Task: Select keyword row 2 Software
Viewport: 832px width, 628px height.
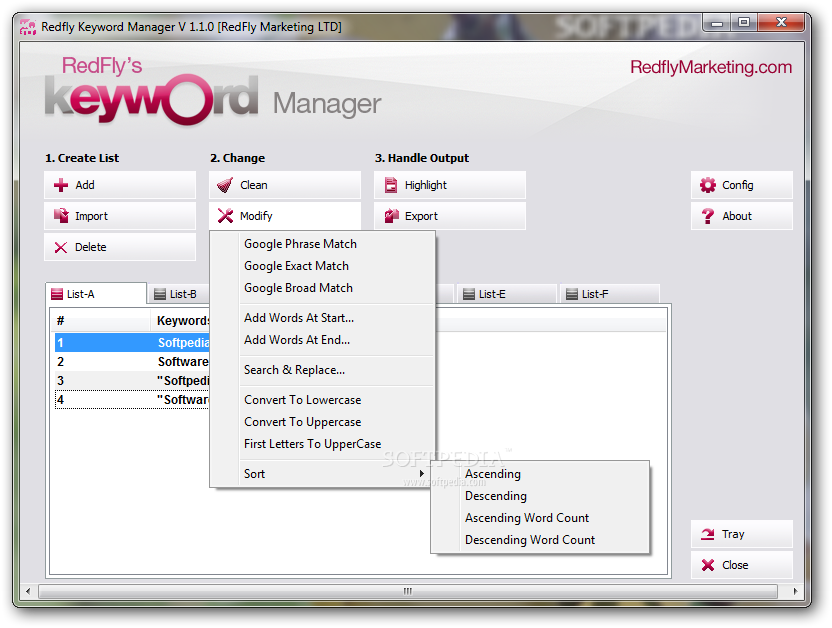Action: [x=132, y=362]
